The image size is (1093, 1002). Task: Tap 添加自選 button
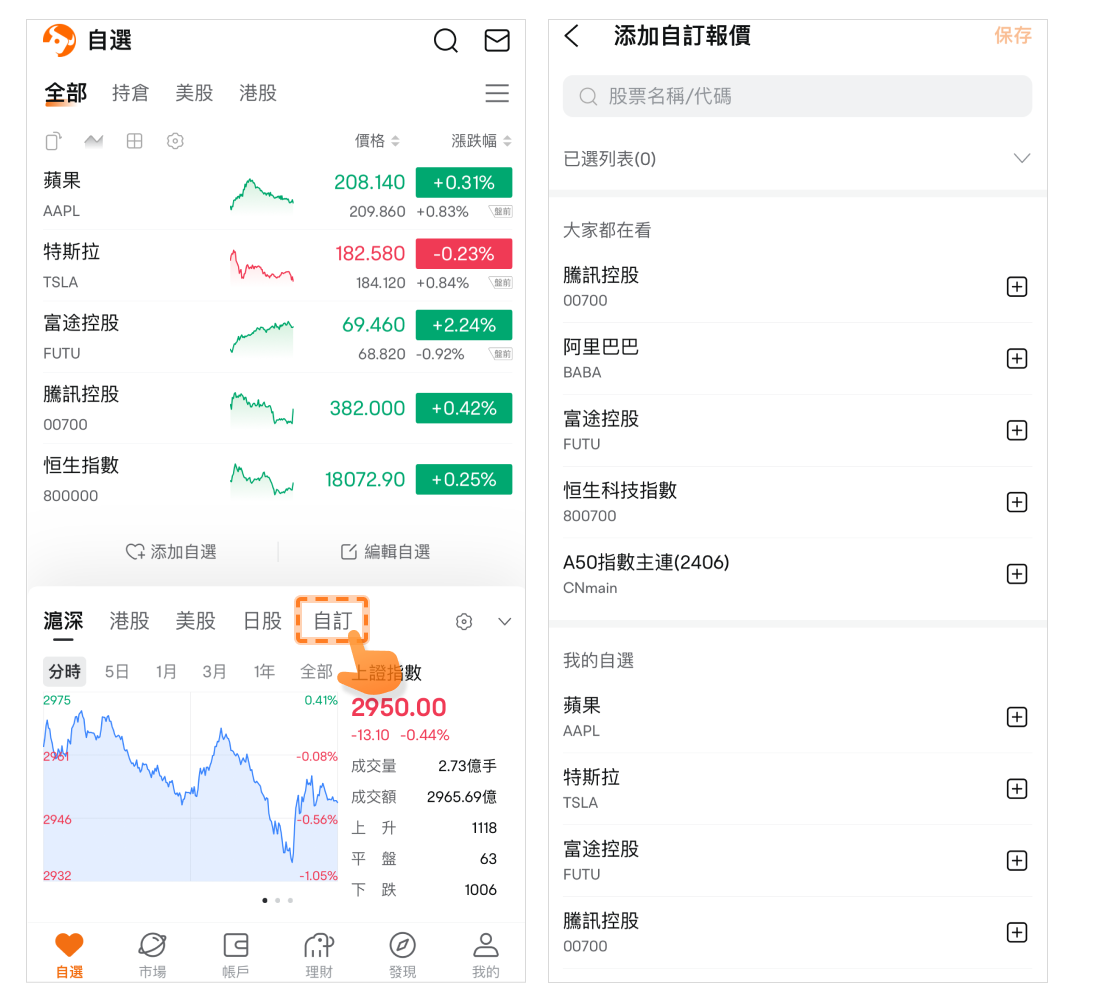coord(171,552)
